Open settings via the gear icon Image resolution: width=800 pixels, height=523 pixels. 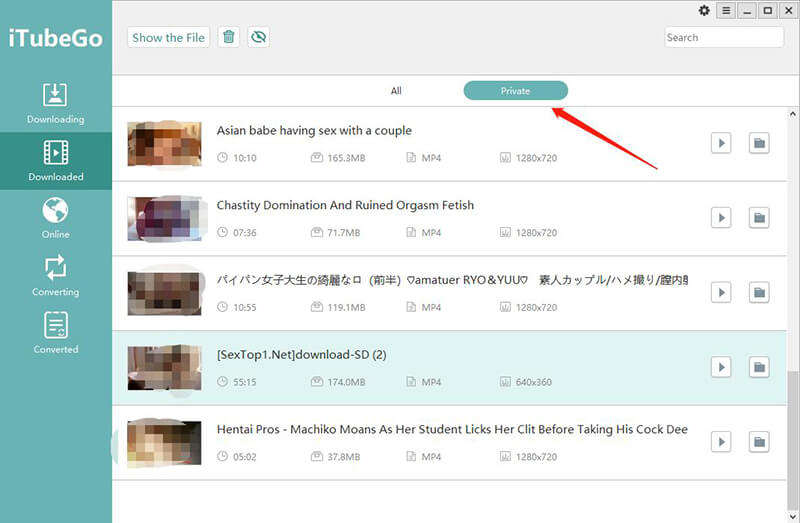pyautogui.click(x=704, y=11)
